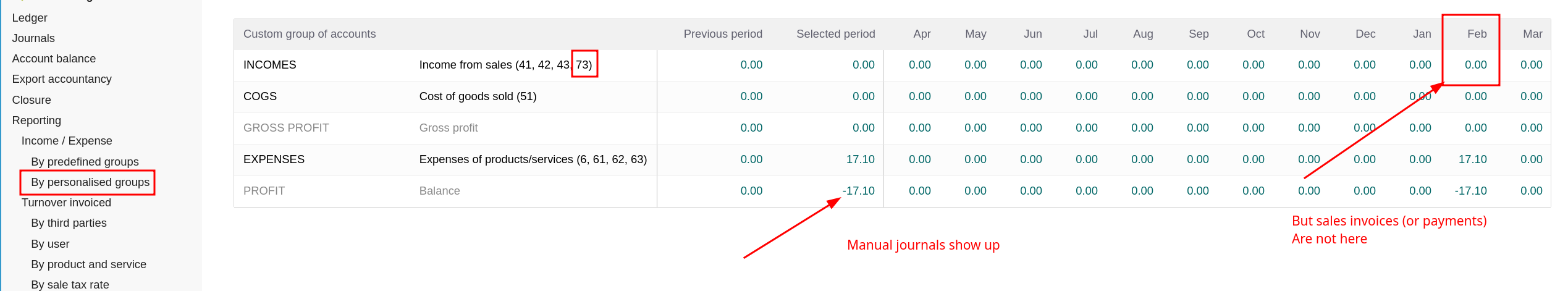Open By personalised groups report
The height and width of the screenshot is (291, 1568).
pyautogui.click(x=90, y=182)
